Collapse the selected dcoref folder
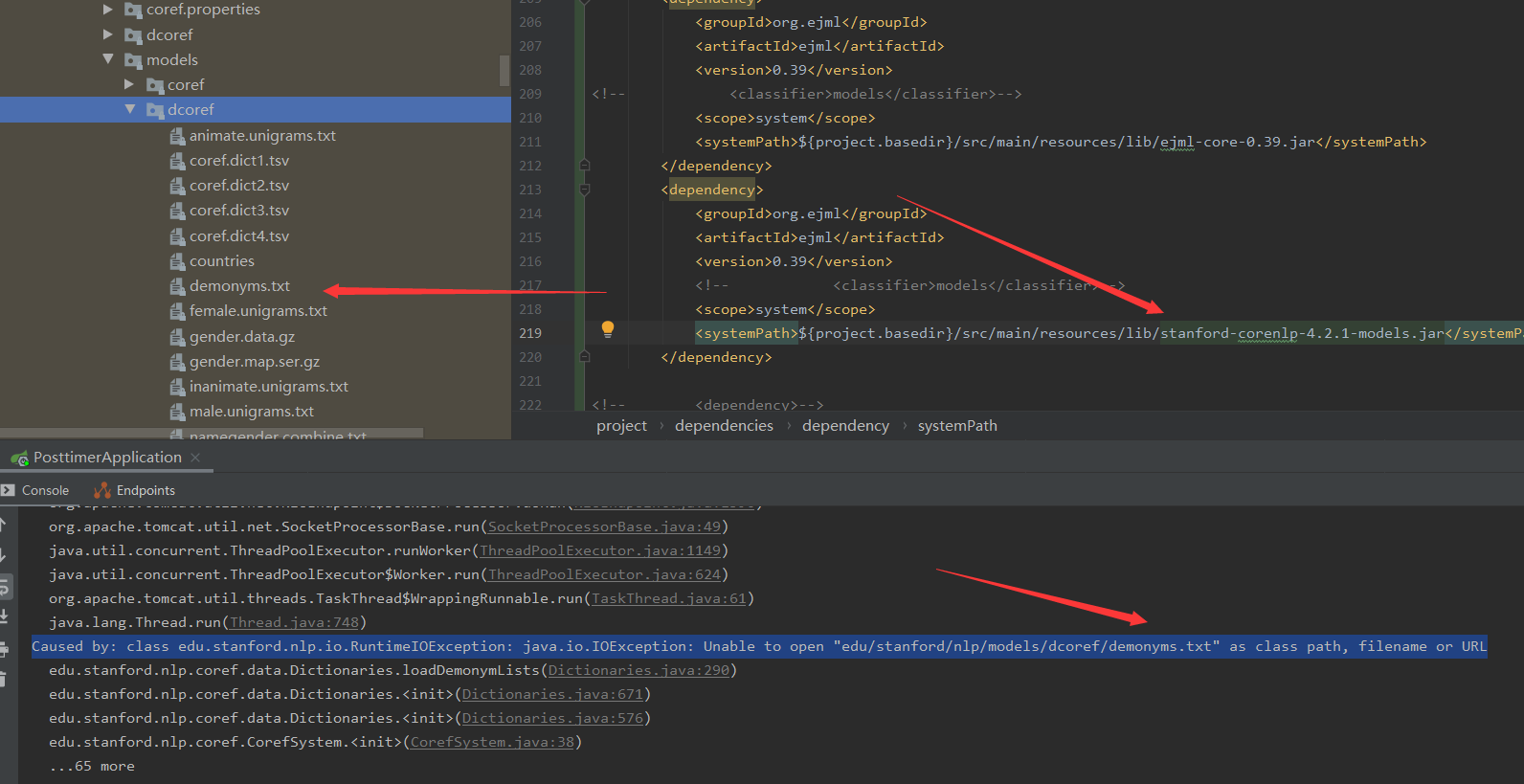Screen dimensions: 1524x784 coord(130,110)
